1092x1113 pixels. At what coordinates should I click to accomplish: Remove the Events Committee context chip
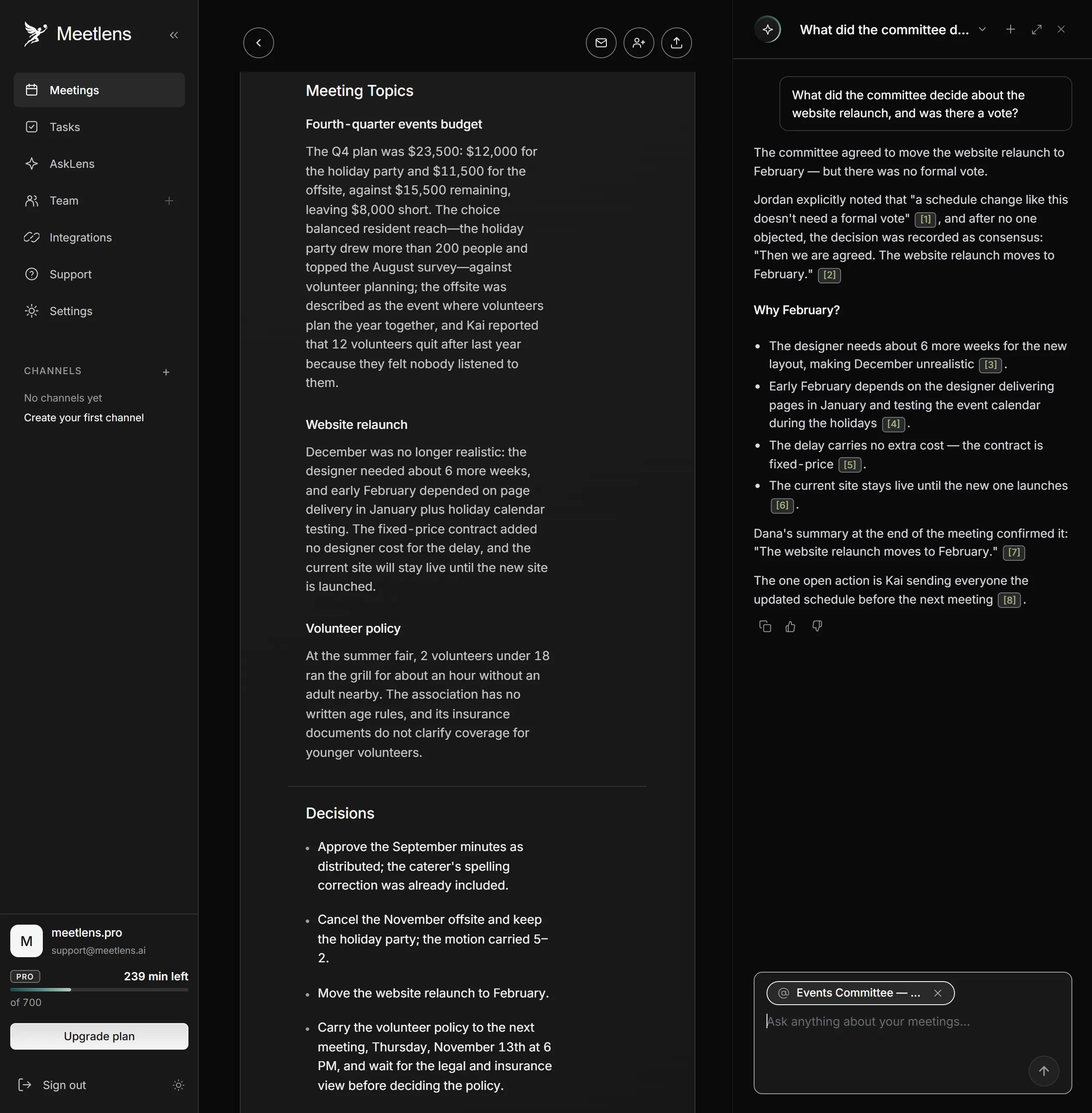(938, 993)
